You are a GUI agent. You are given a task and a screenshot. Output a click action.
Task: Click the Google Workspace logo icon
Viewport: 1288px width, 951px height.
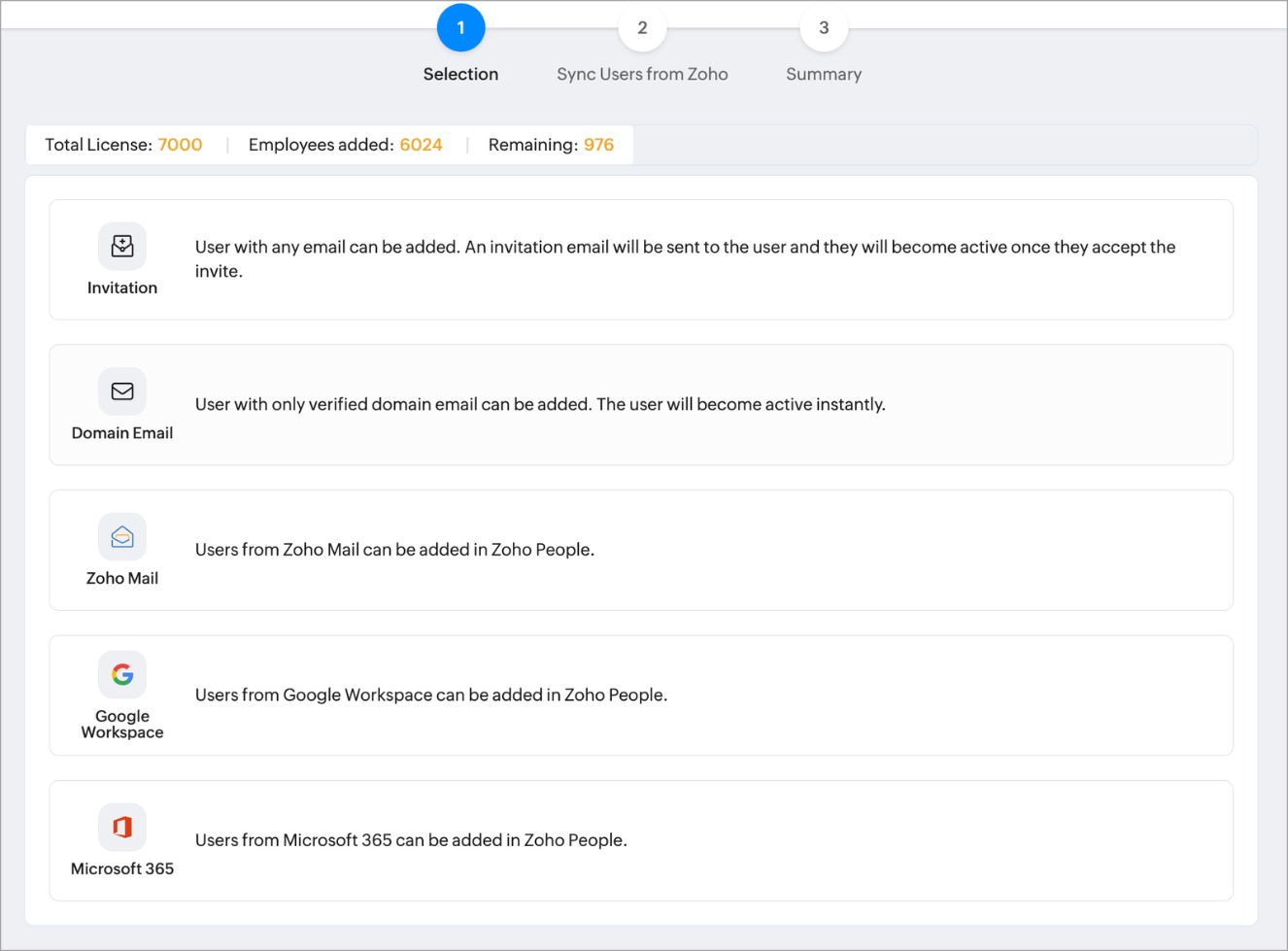click(x=122, y=674)
